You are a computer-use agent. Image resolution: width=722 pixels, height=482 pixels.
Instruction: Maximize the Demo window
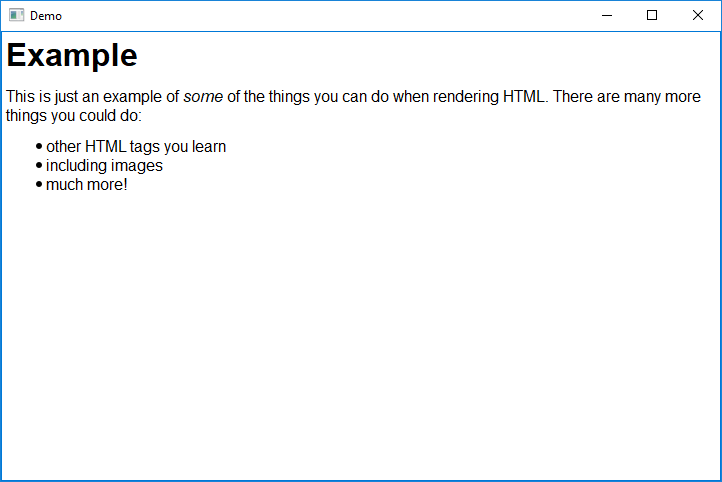point(652,15)
